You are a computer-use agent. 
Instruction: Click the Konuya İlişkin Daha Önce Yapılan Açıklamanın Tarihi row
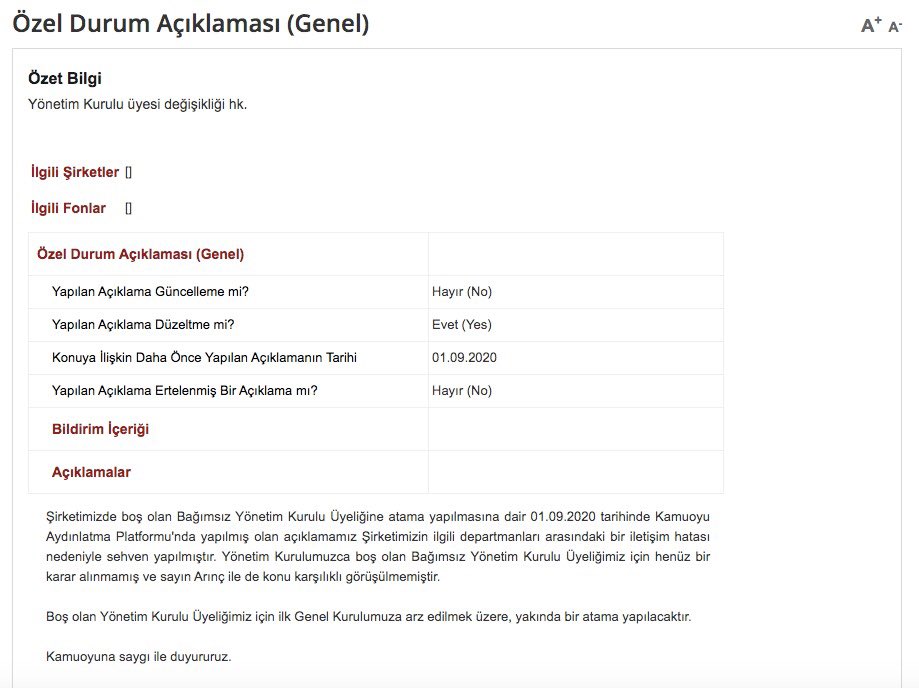click(x=204, y=358)
